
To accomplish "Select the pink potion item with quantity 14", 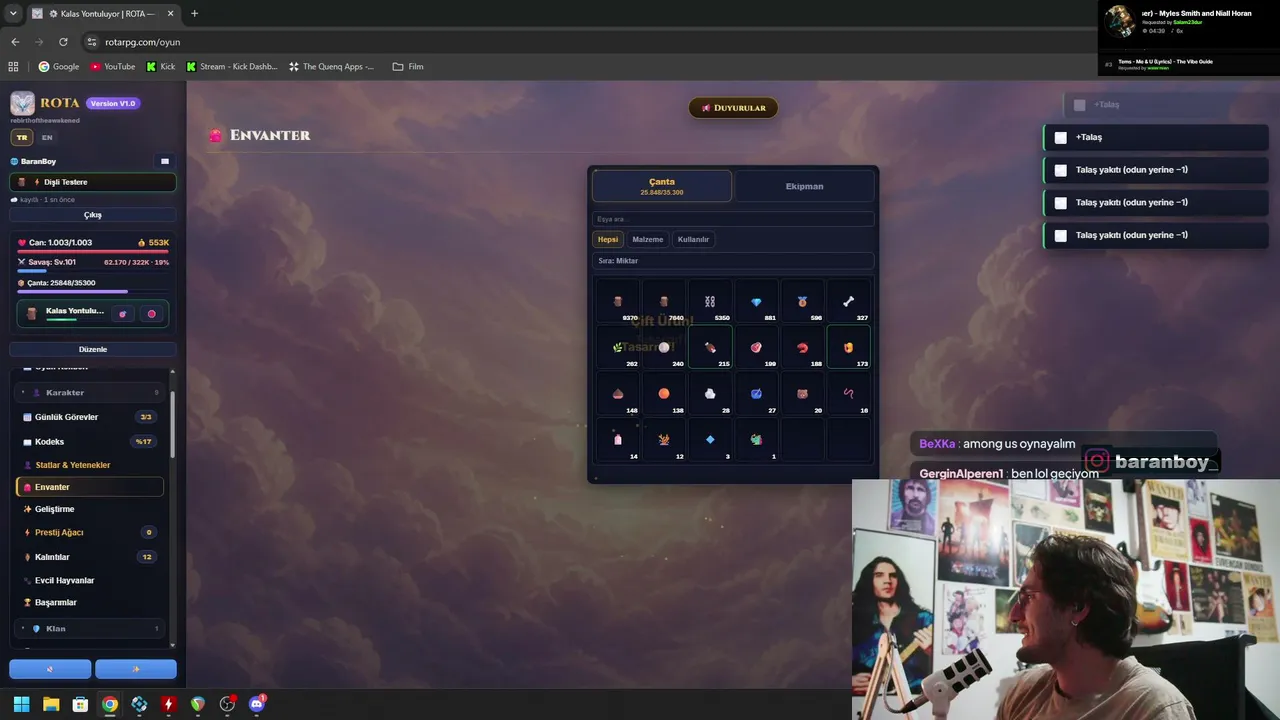I will [x=618, y=439].
